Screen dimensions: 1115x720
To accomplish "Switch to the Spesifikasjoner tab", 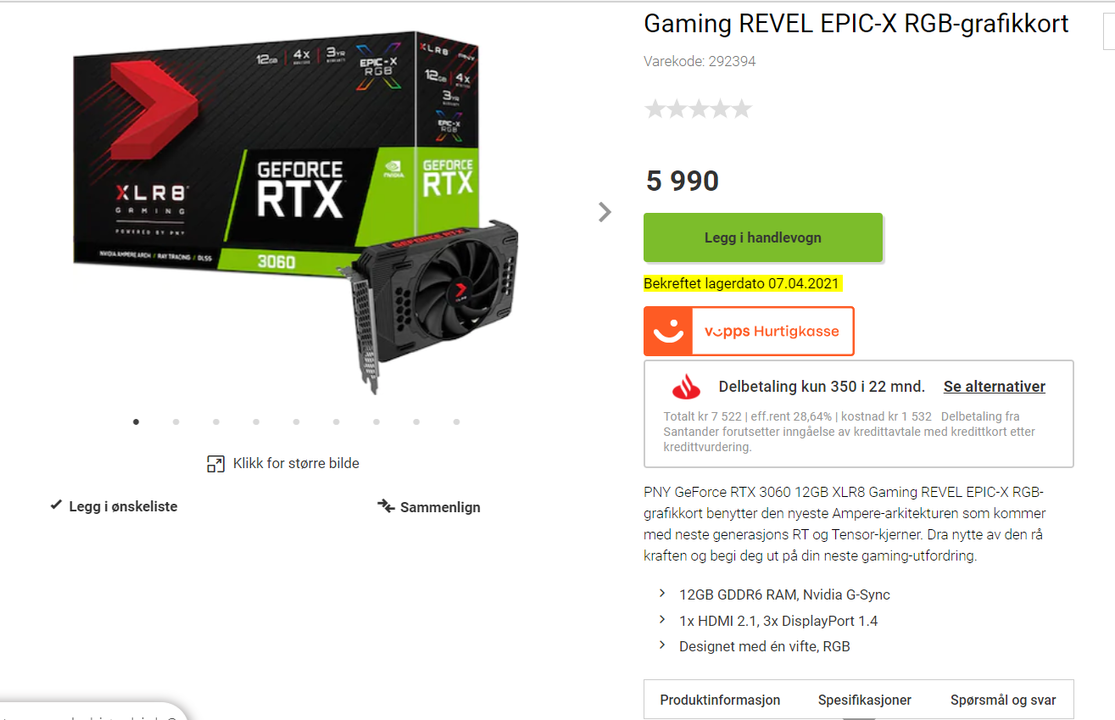I will (x=864, y=700).
